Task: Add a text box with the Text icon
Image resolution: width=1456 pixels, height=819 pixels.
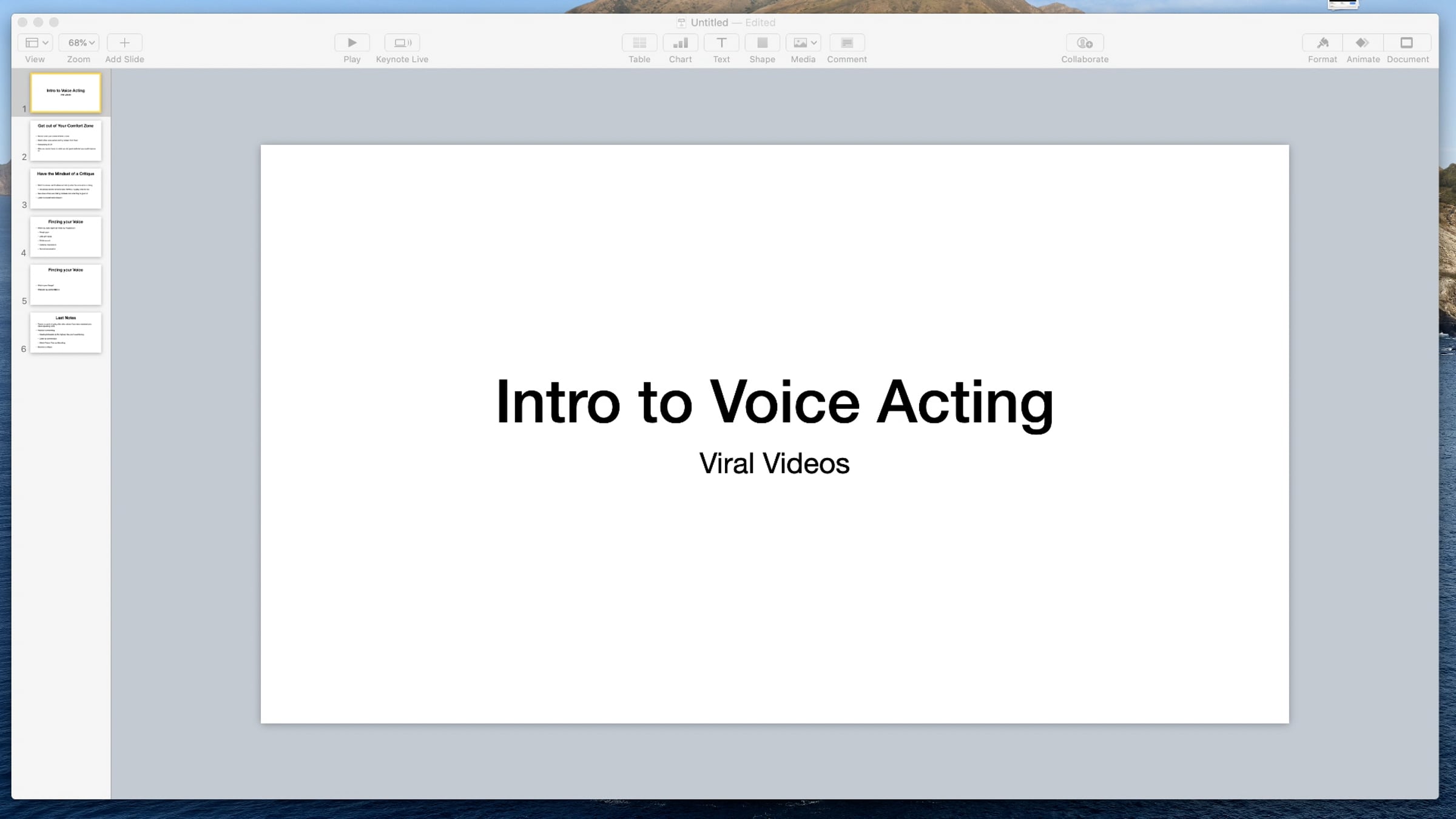Action: tap(721, 42)
